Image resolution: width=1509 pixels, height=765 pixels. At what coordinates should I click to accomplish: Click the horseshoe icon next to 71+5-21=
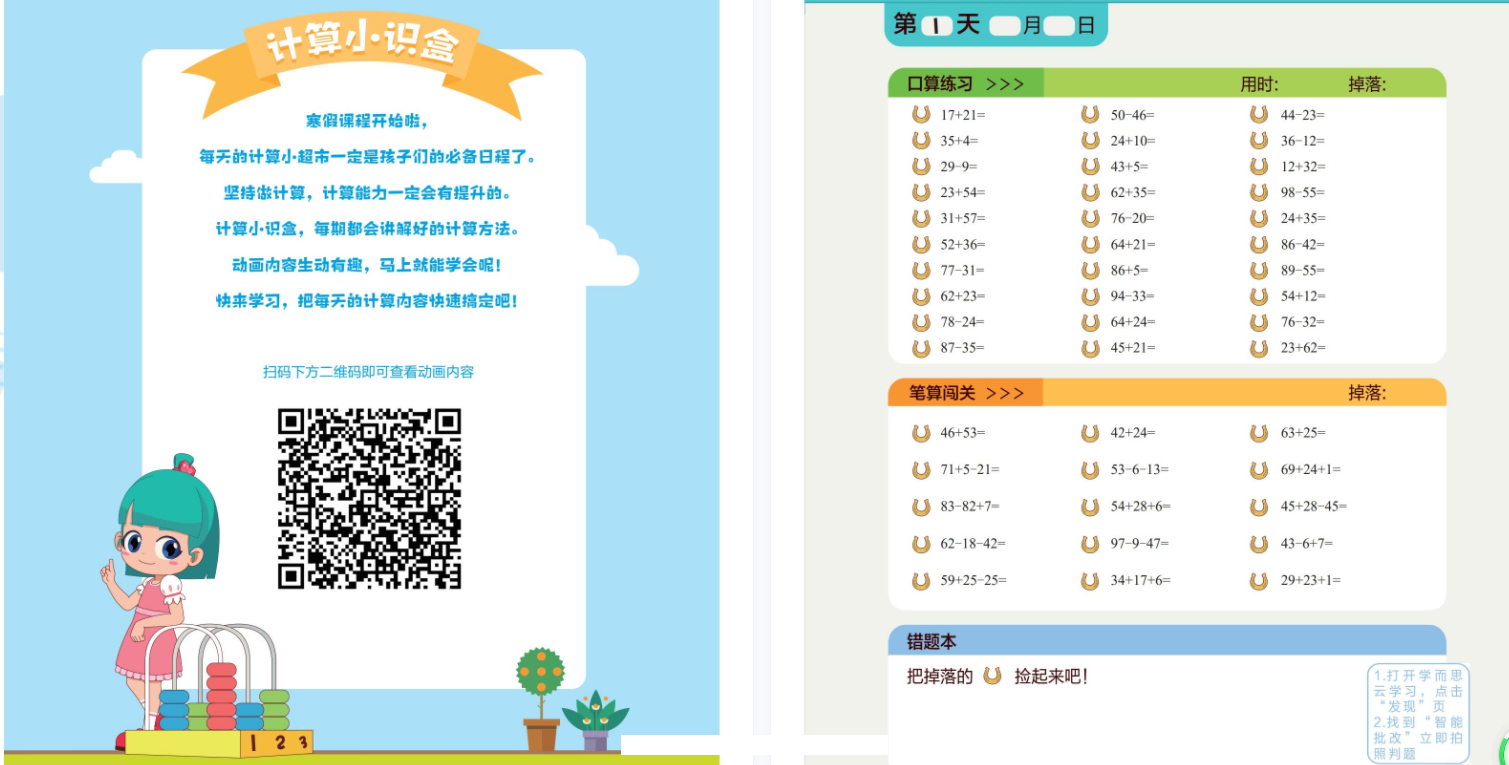tap(921, 469)
